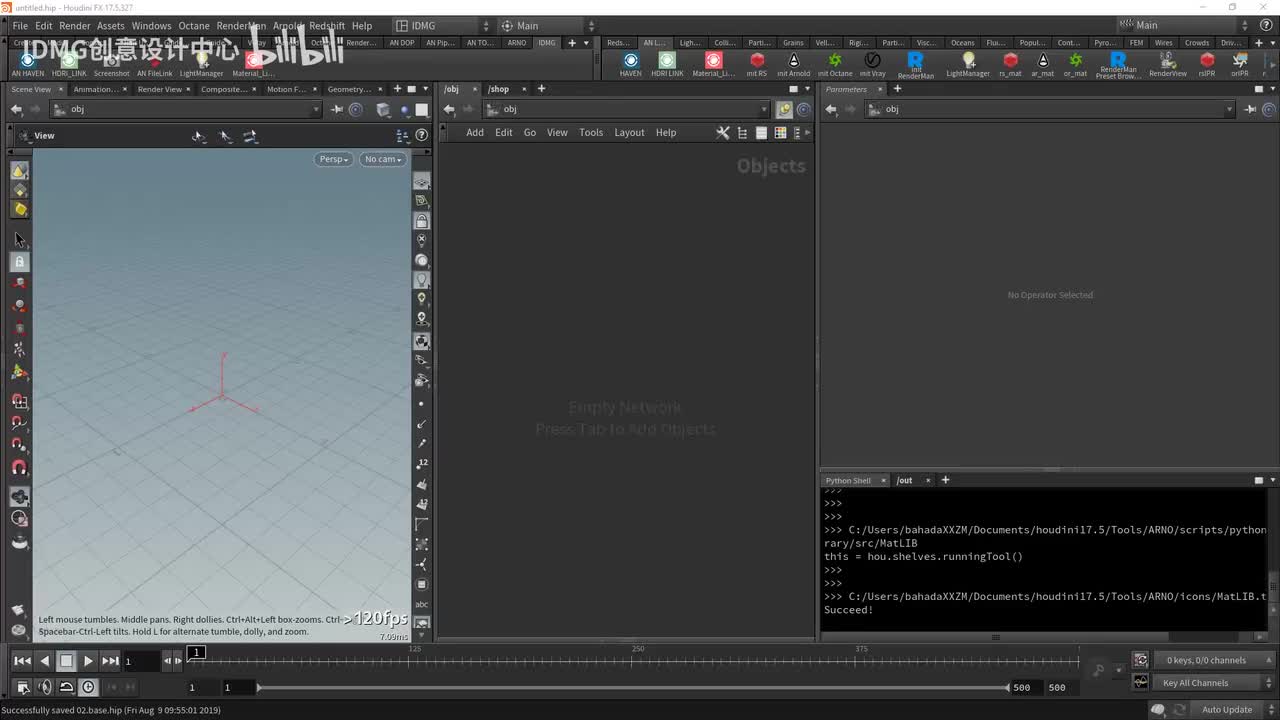Open the Windows menu
This screenshot has width=1280, height=720.
point(151,26)
